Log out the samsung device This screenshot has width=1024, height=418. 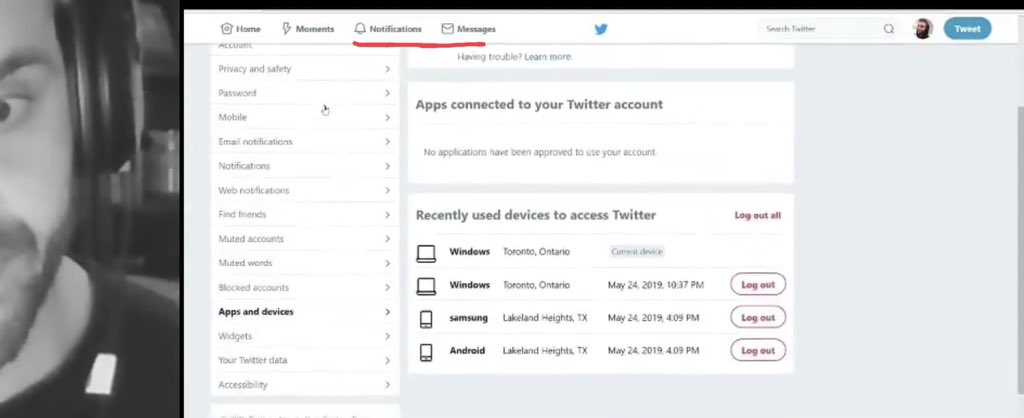(x=758, y=317)
